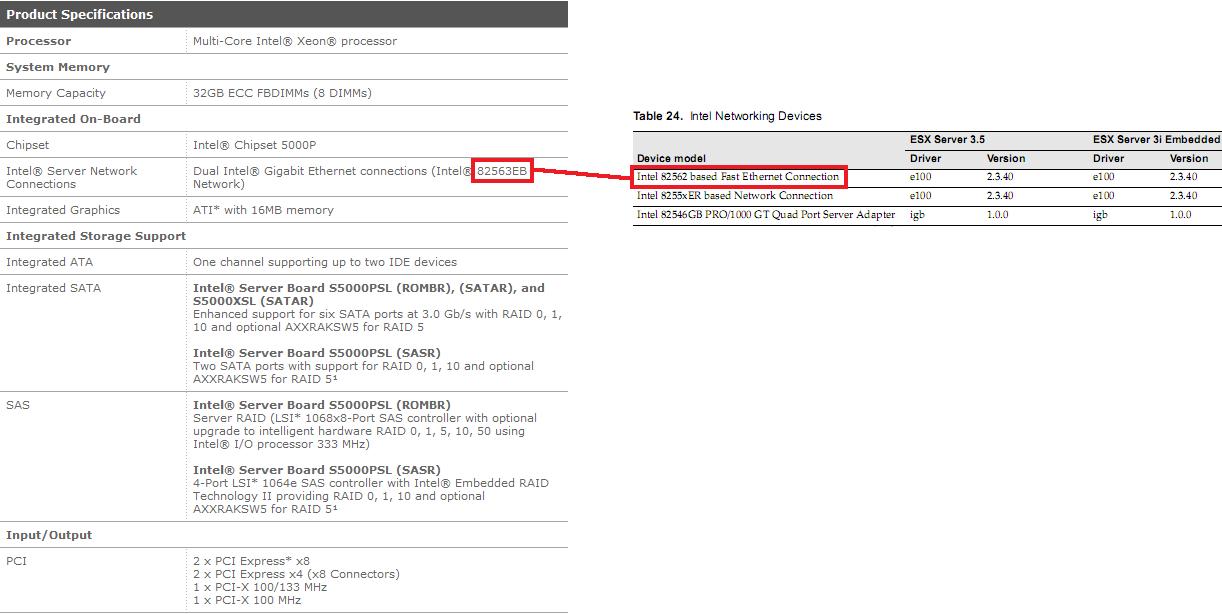
Task: Select the "82563EB" network controller number
Action: click(502, 171)
